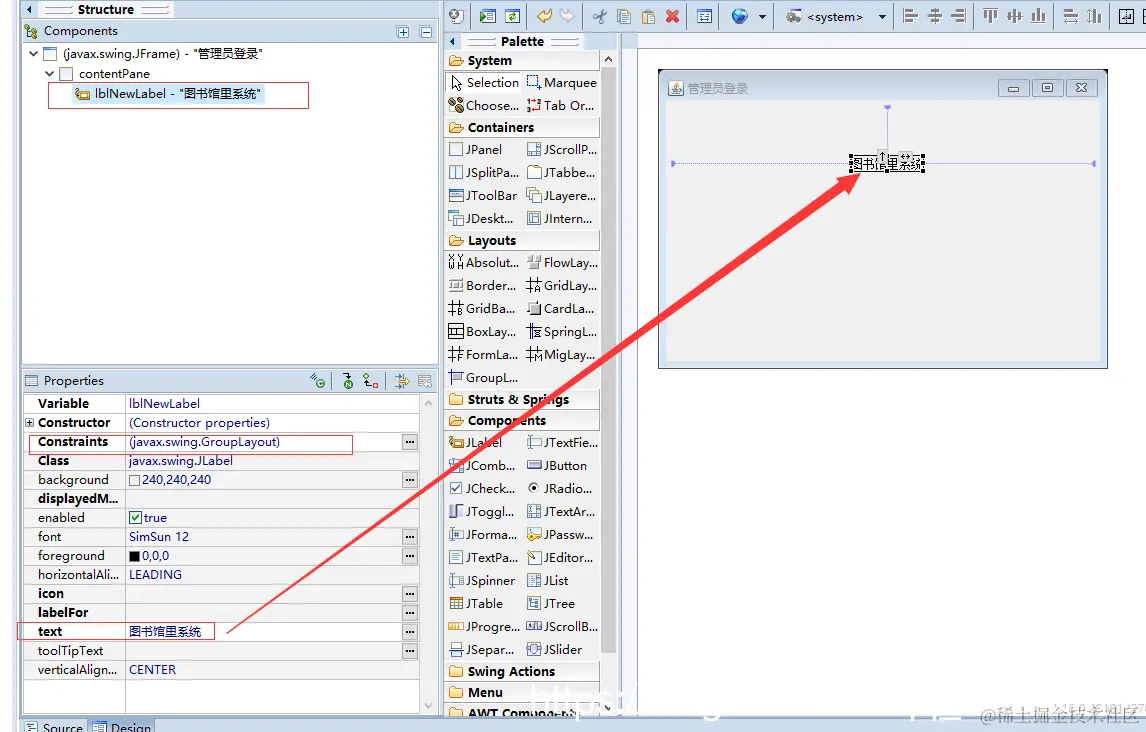Click the foreground black color swatch
The height and width of the screenshot is (732, 1146).
(134, 556)
